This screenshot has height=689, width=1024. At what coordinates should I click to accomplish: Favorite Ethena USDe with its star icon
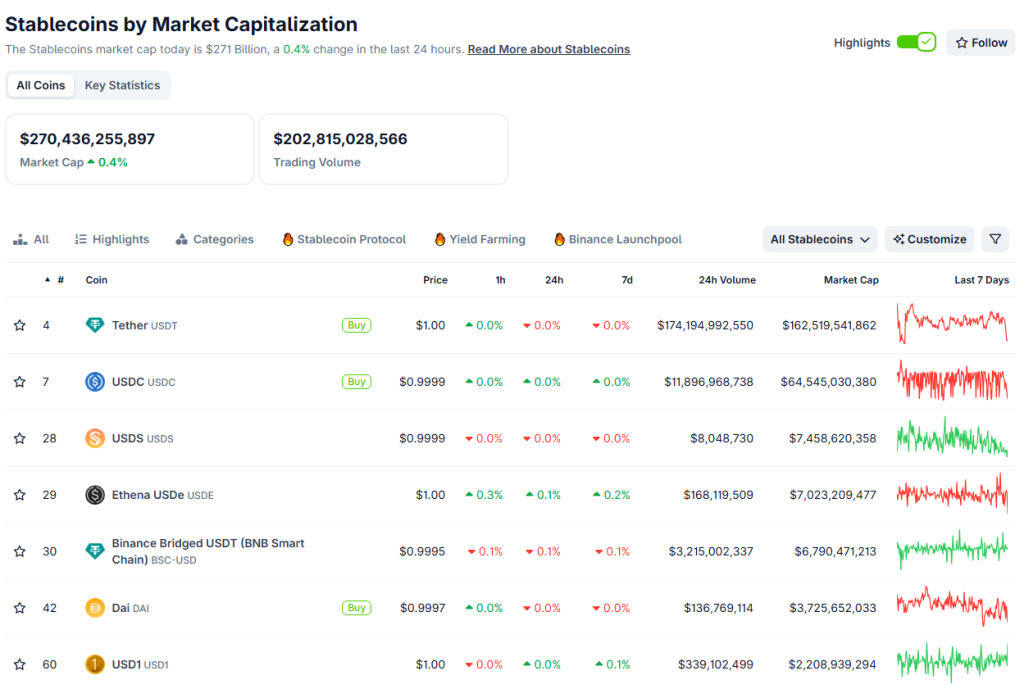click(x=20, y=495)
